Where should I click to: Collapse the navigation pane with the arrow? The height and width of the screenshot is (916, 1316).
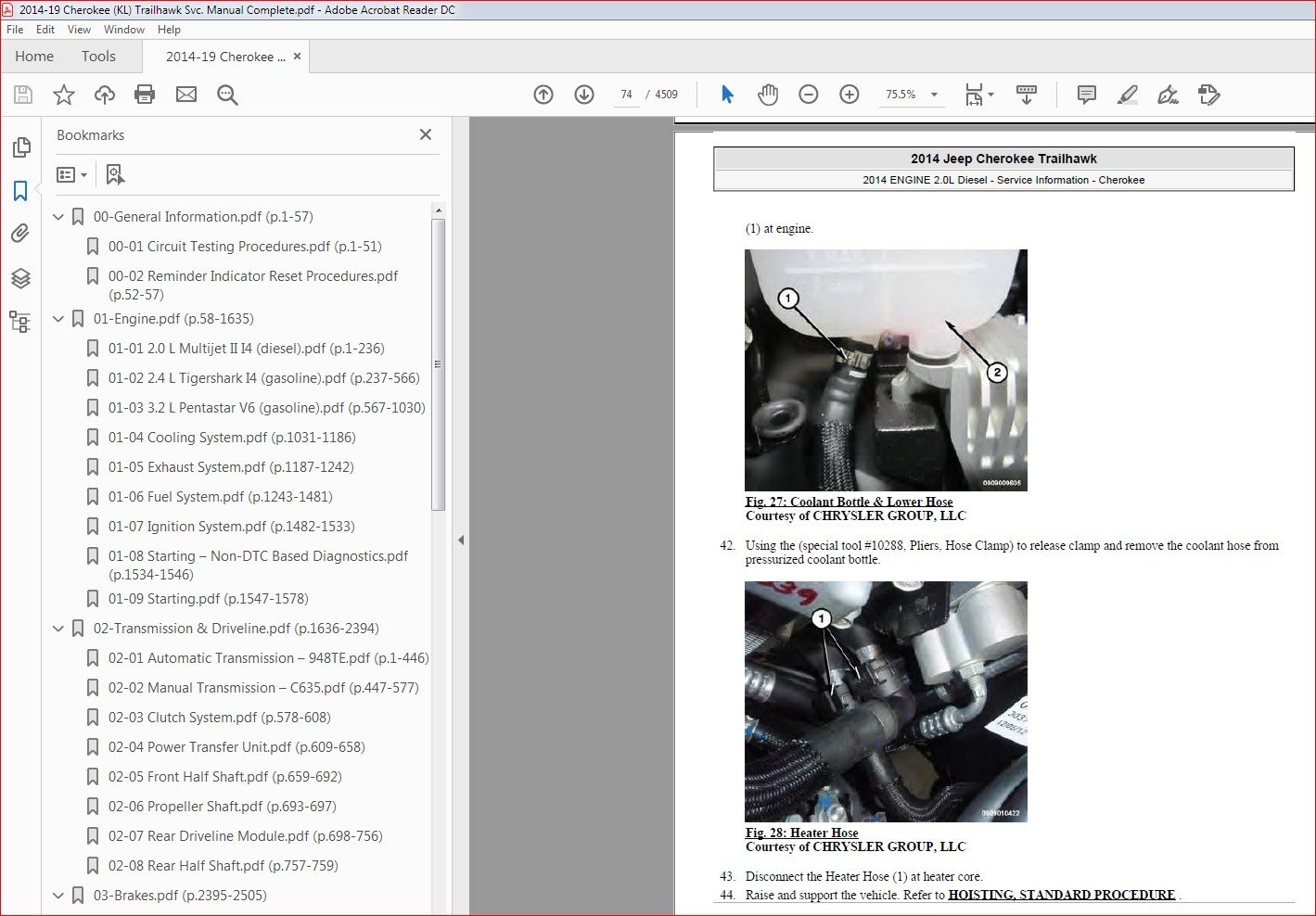coord(461,540)
